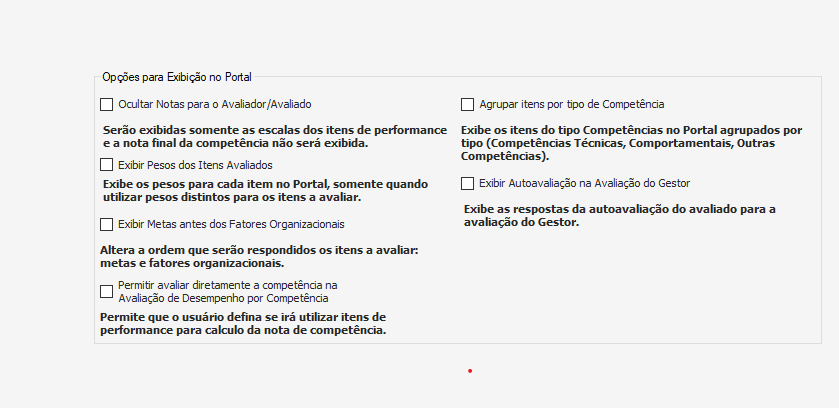The height and width of the screenshot is (408, 839).
Task: Click the 'Opções para Exibição no Portal' group title
Action: (x=177, y=77)
